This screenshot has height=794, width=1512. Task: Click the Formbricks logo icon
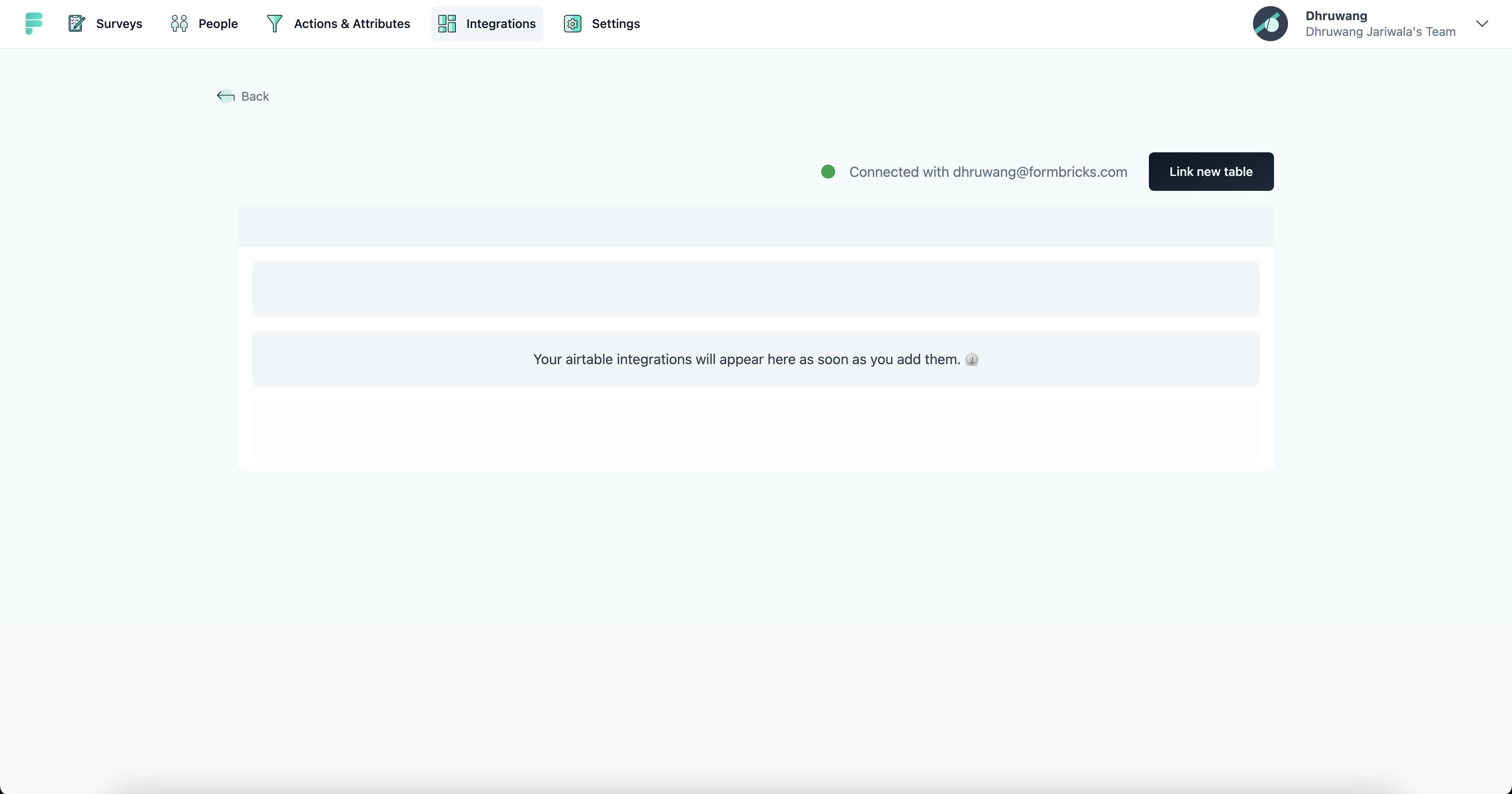click(34, 24)
